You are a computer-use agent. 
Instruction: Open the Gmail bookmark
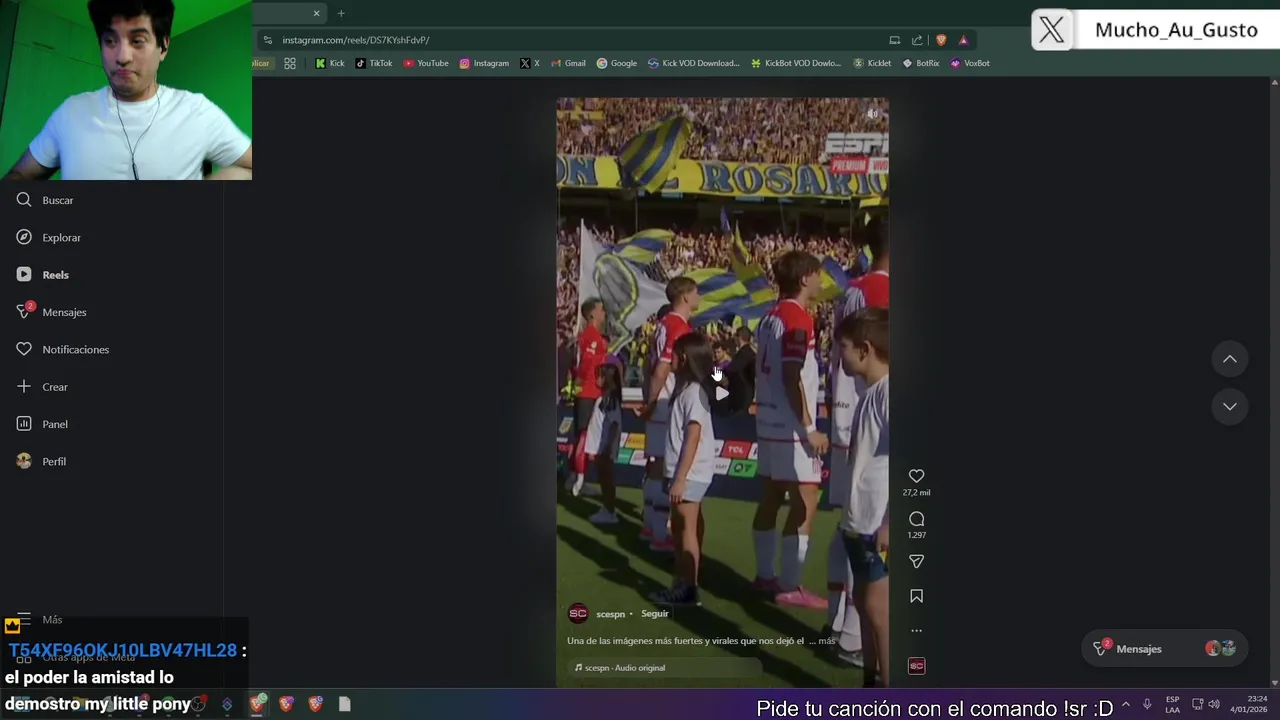pos(568,63)
